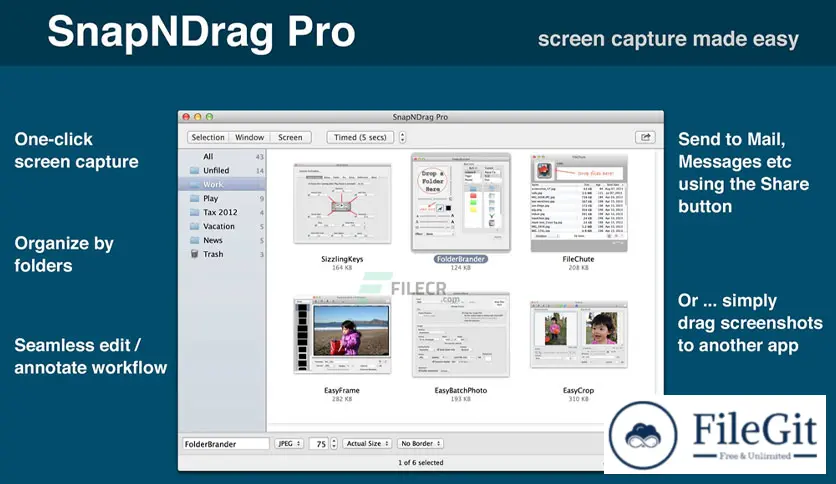Select the FileChute screenshot thumbnail
This screenshot has width=836, height=484.
[x=578, y=203]
